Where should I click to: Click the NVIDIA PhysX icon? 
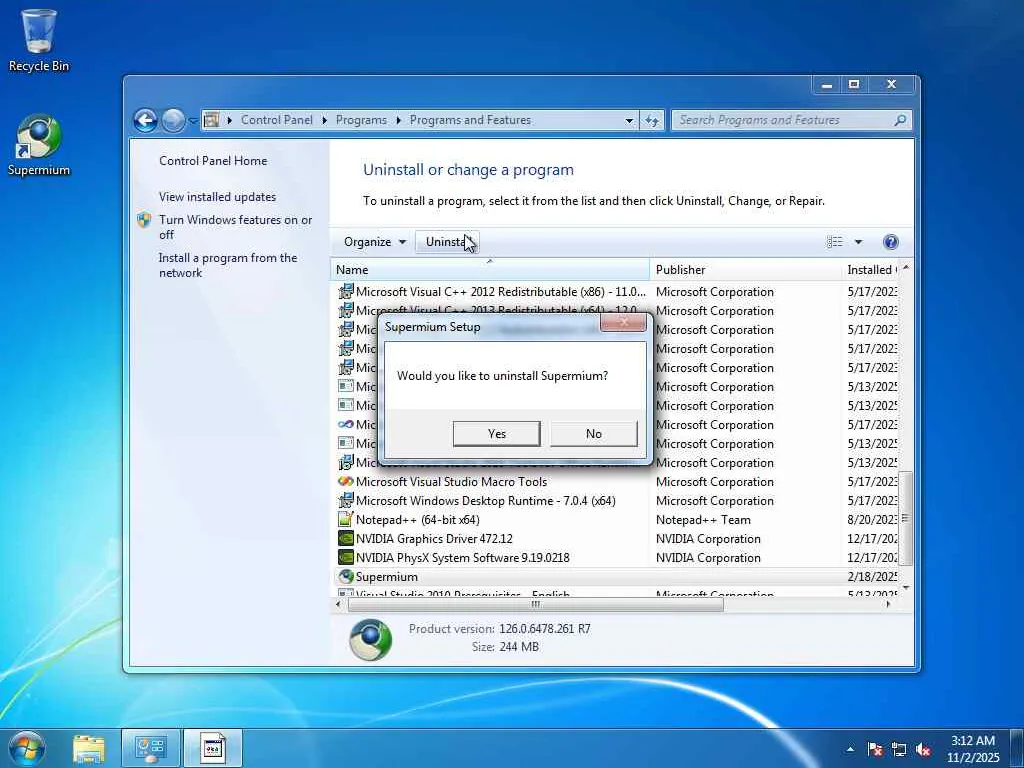tap(345, 558)
